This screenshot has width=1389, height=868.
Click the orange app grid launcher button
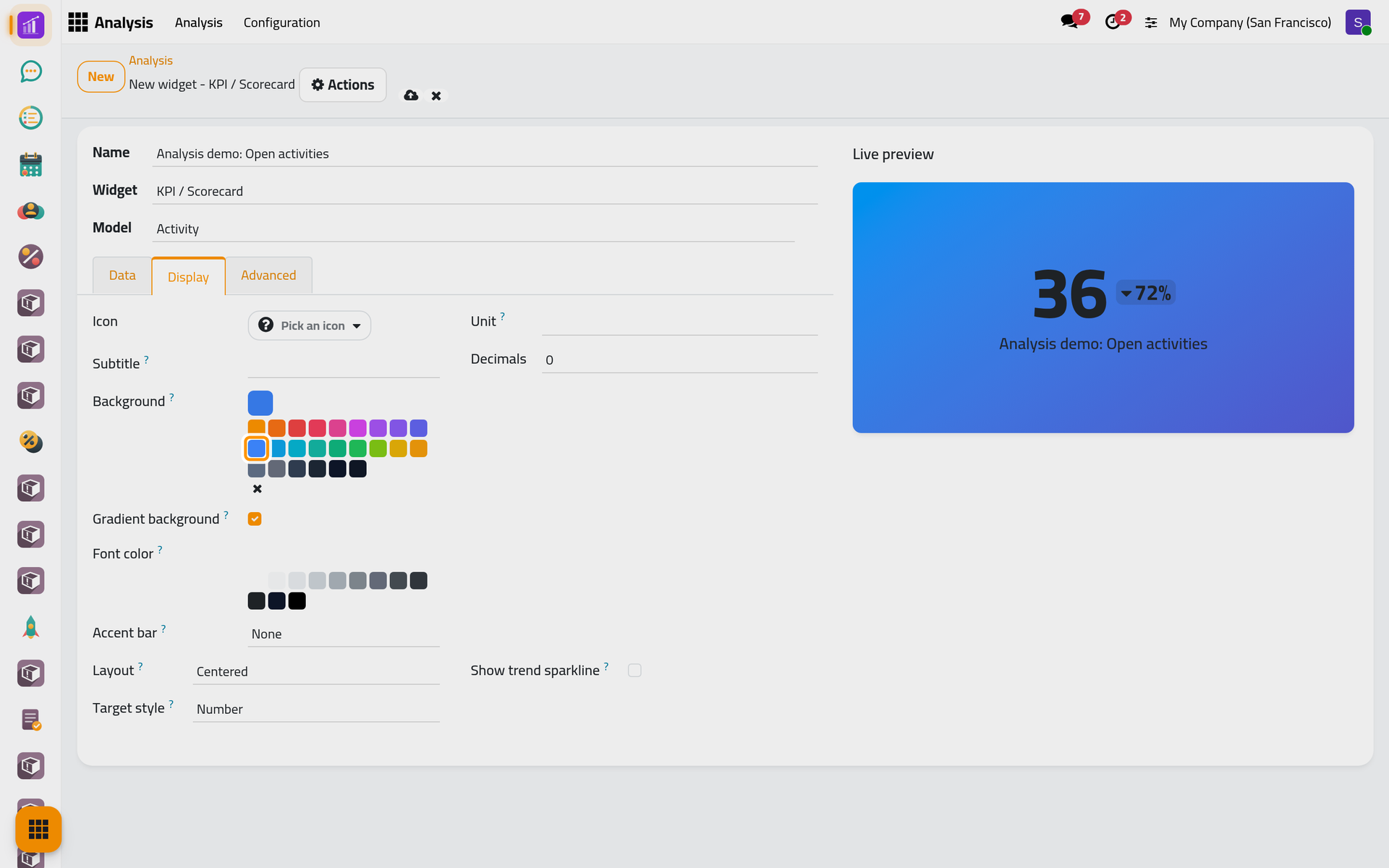pyautogui.click(x=38, y=829)
